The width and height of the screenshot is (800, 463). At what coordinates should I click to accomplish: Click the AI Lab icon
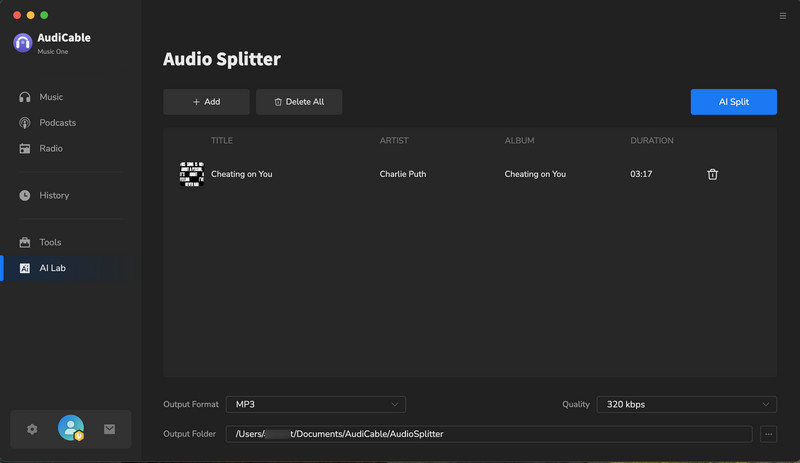(x=24, y=268)
